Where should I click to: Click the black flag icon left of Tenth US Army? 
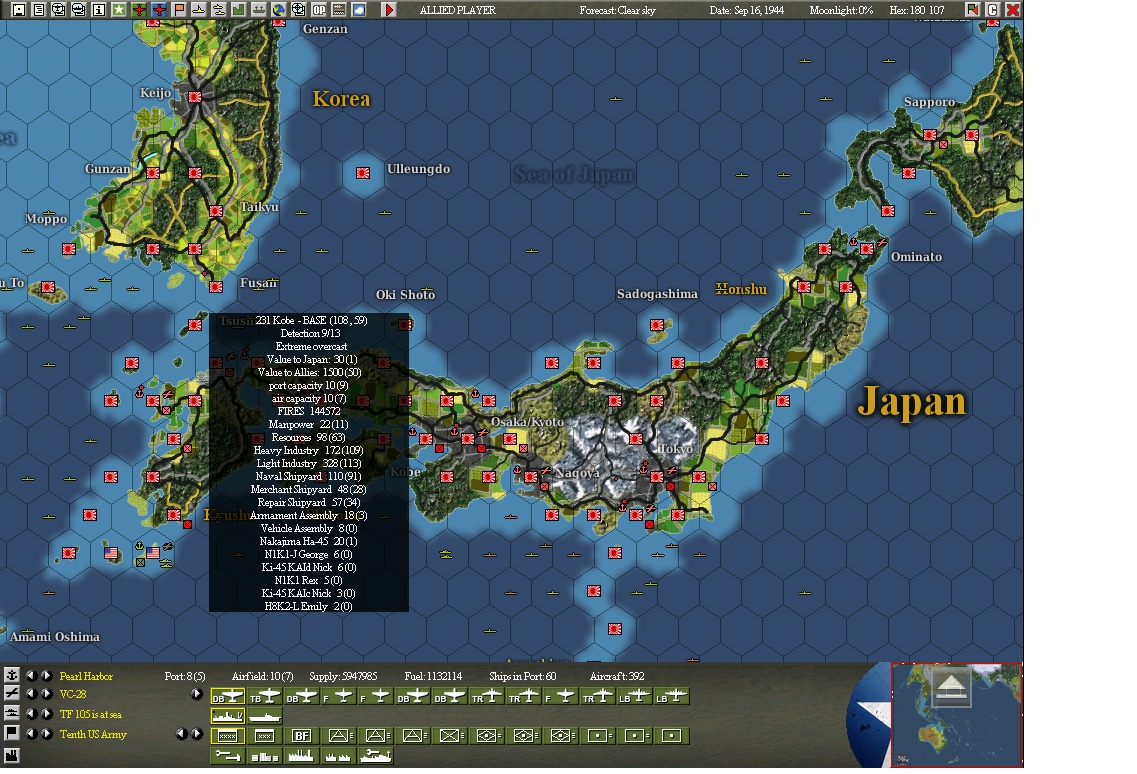tap(12, 733)
